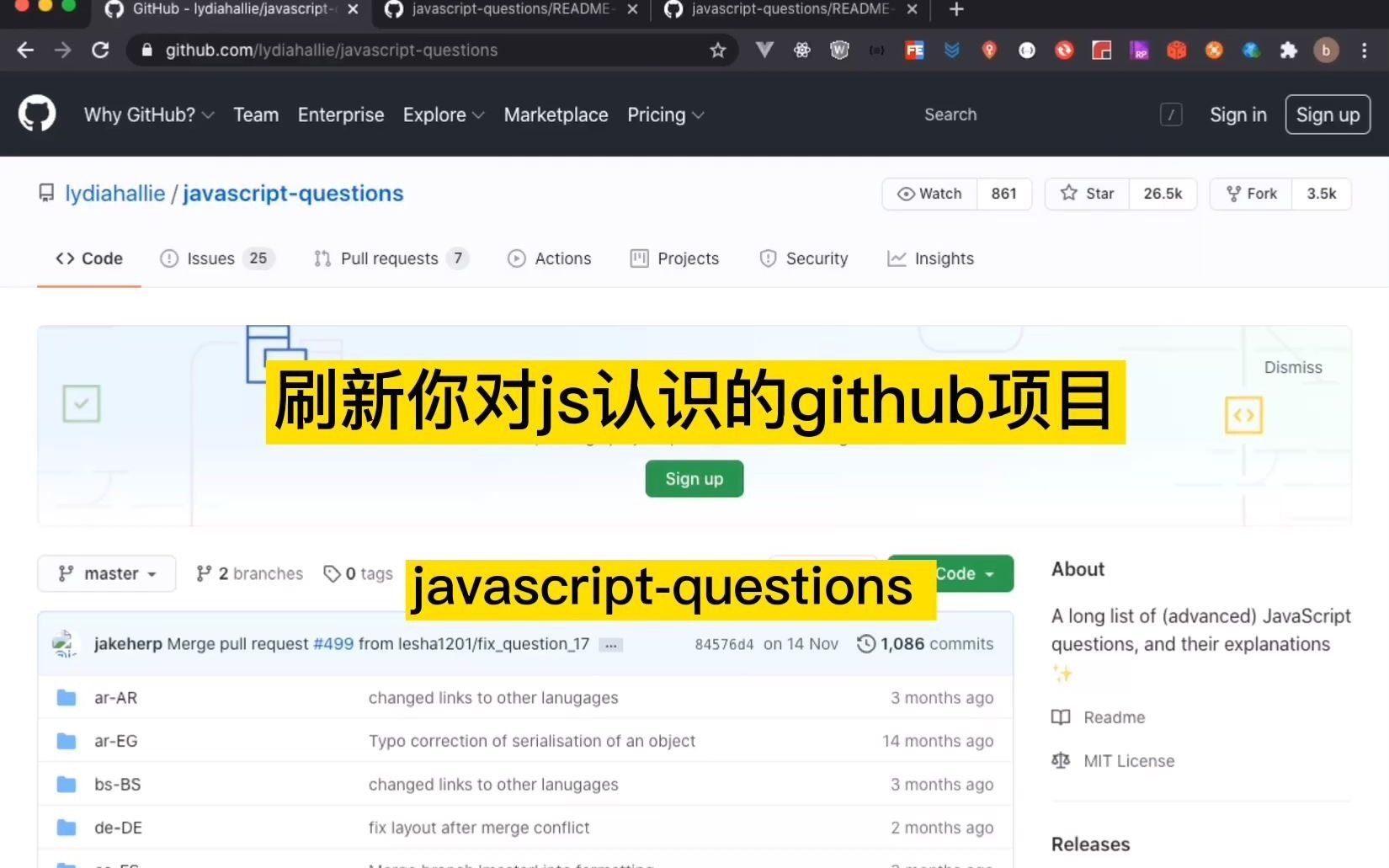This screenshot has height=868, width=1389.
Task: Open pull request #499 link
Action: point(333,644)
